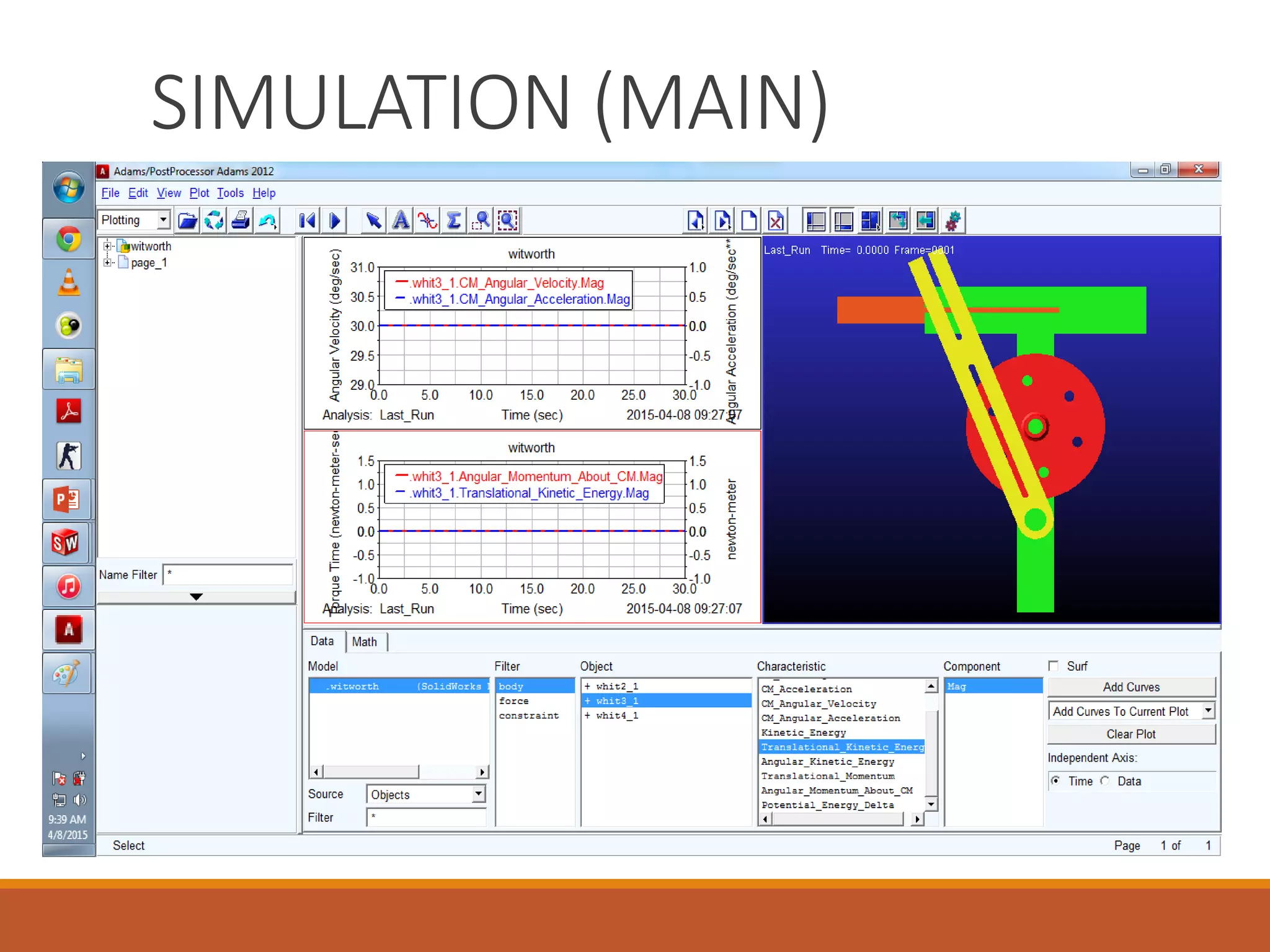Image resolution: width=1270 pixels, height=952 pixels.
Task: Click the Import file folder icon
Action: click(187, 221)
